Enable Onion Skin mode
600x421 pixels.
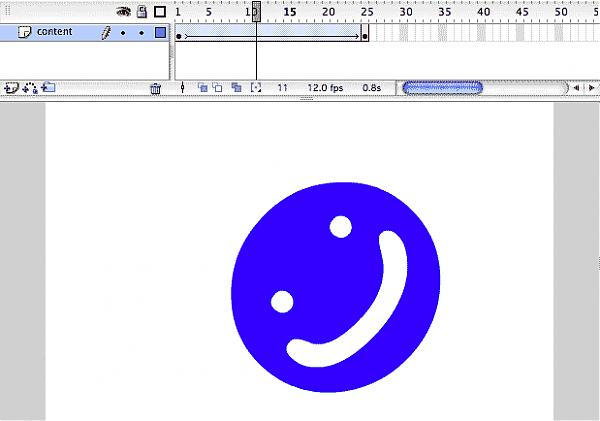[201, 88]
